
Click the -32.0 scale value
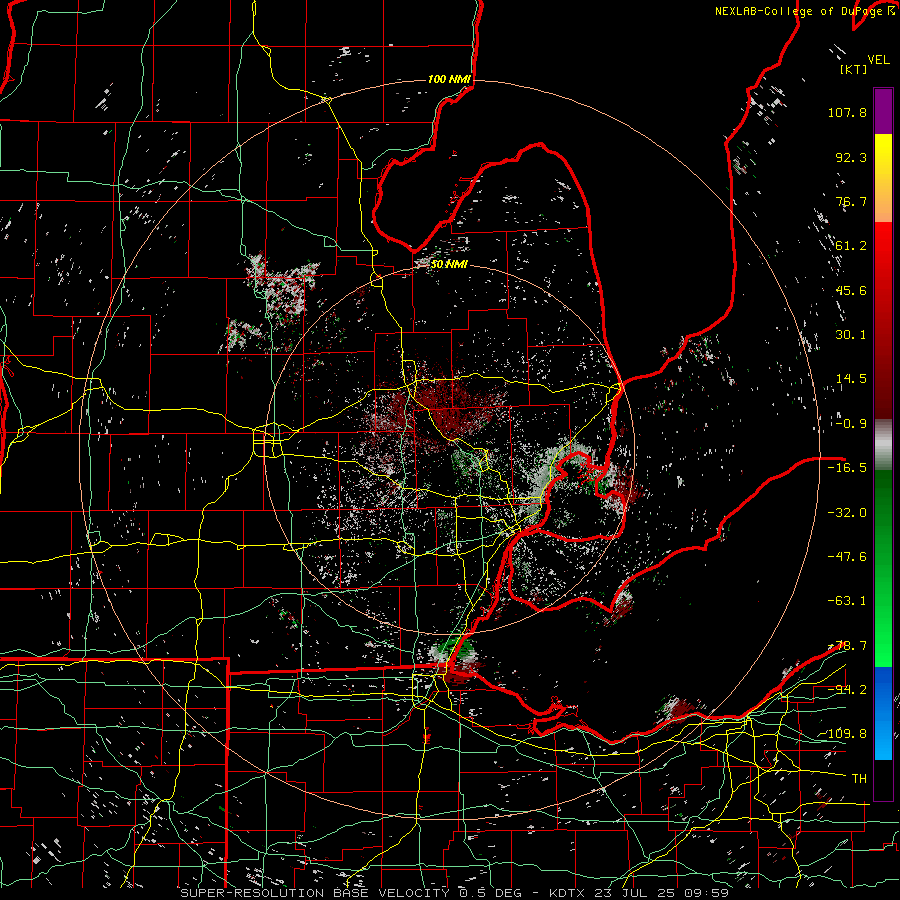pos(847,513)
